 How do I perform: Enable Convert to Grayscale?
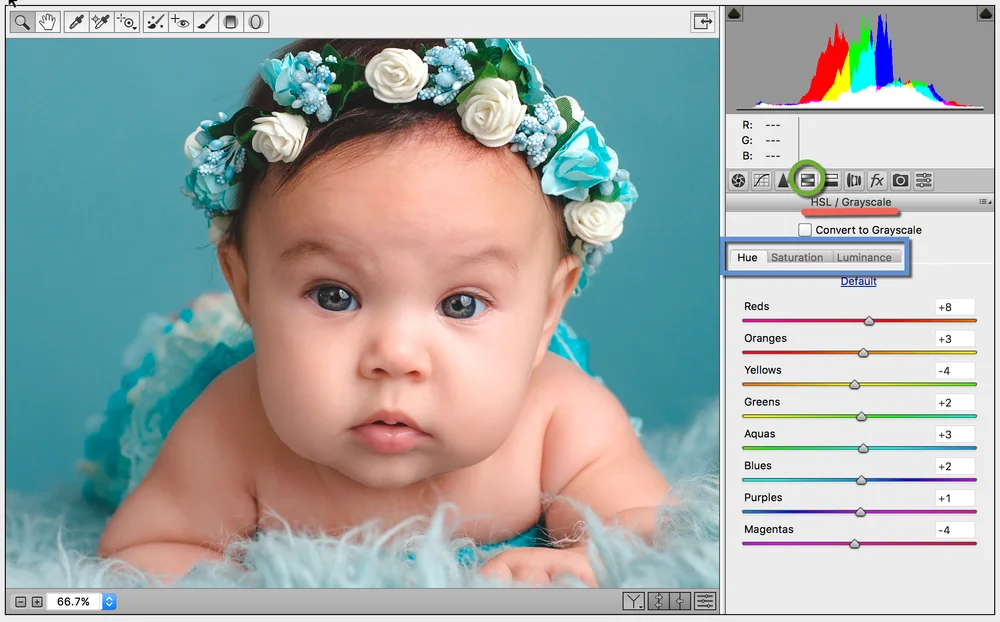click(x=805, y=229)
